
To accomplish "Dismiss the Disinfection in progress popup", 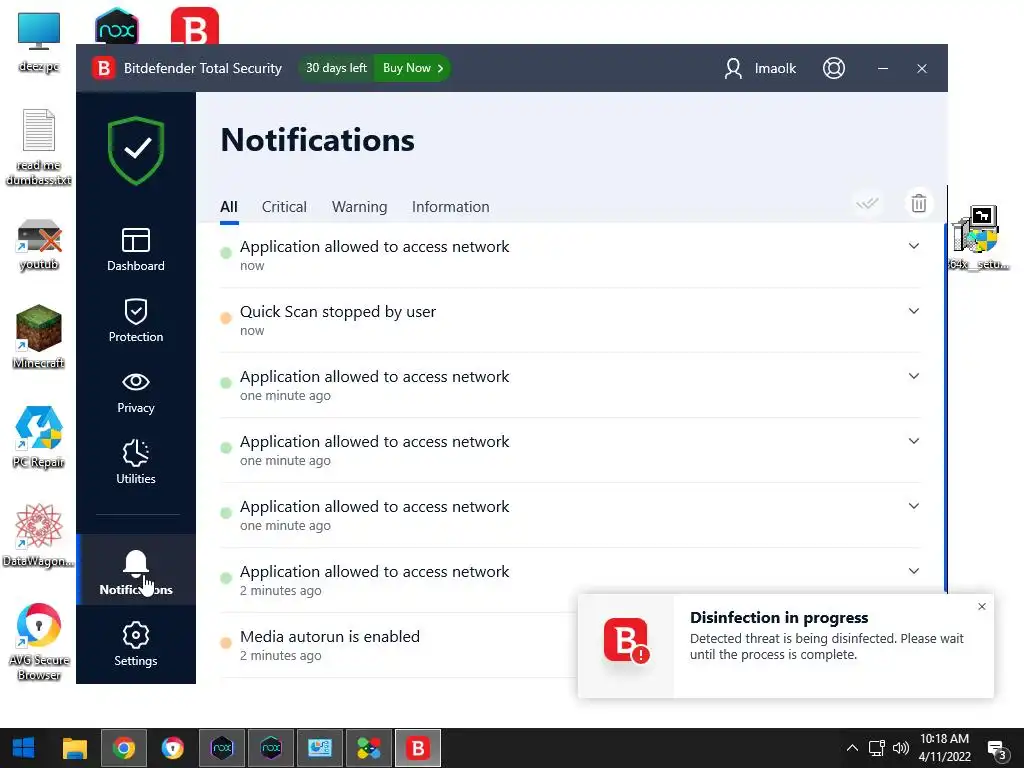I will (982, 607).
